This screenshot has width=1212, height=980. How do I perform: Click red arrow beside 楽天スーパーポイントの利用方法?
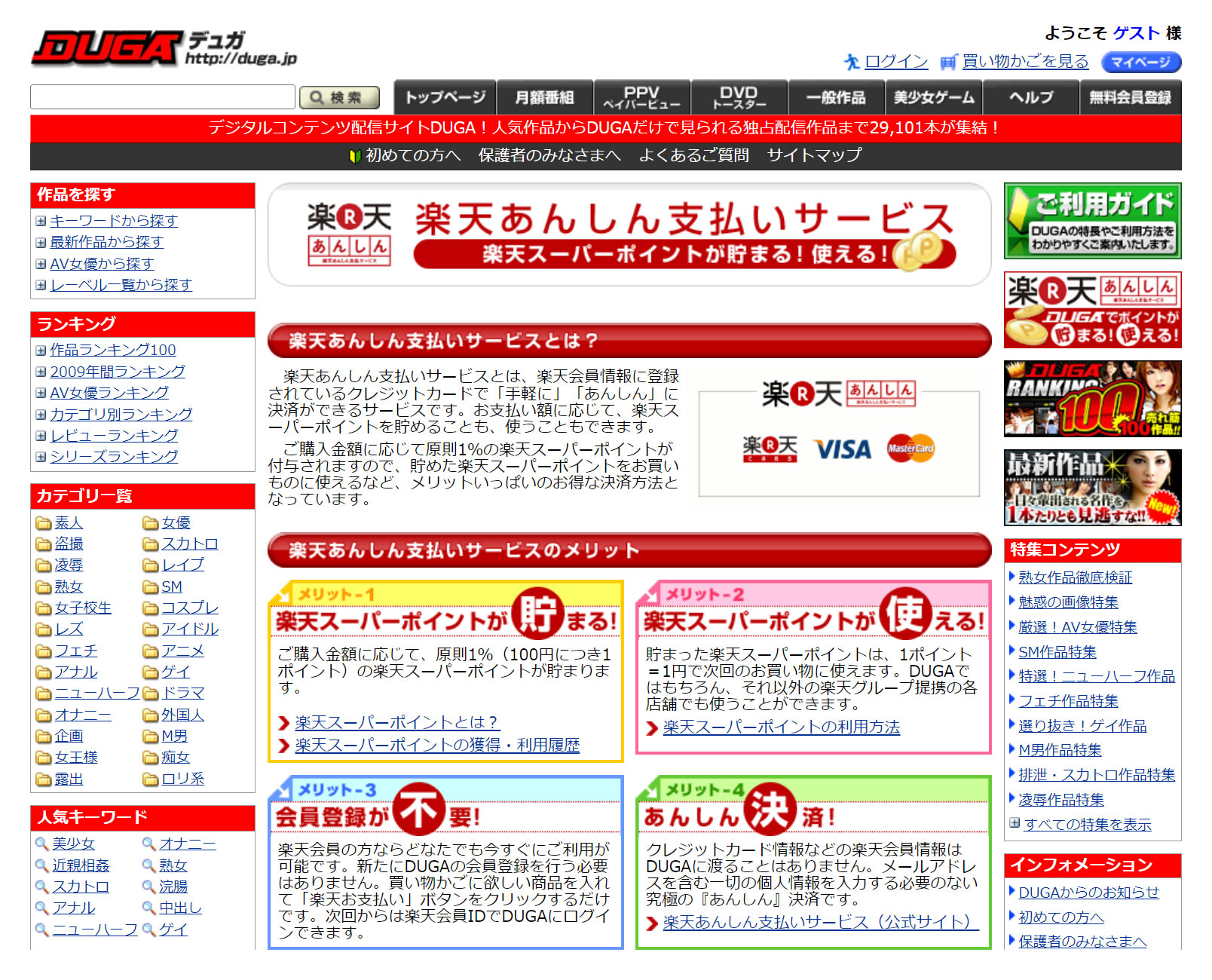[x=652, y=728]
